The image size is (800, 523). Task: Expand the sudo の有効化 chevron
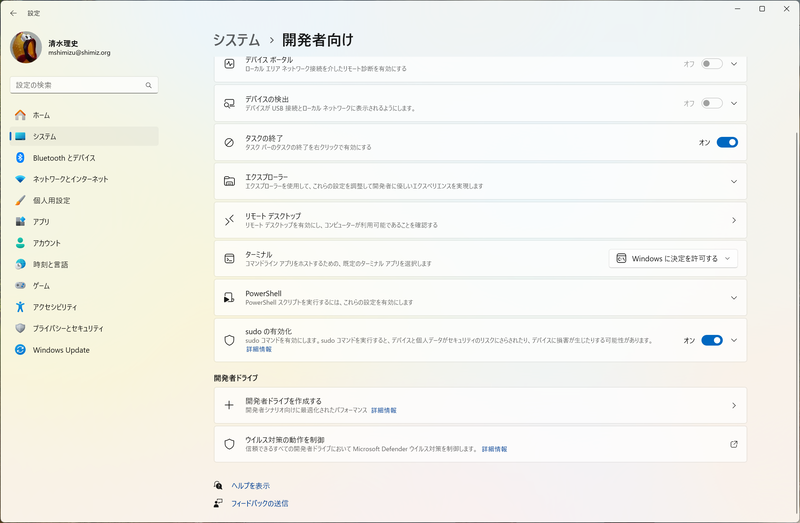pyautogui.click(x=734, y=340)
